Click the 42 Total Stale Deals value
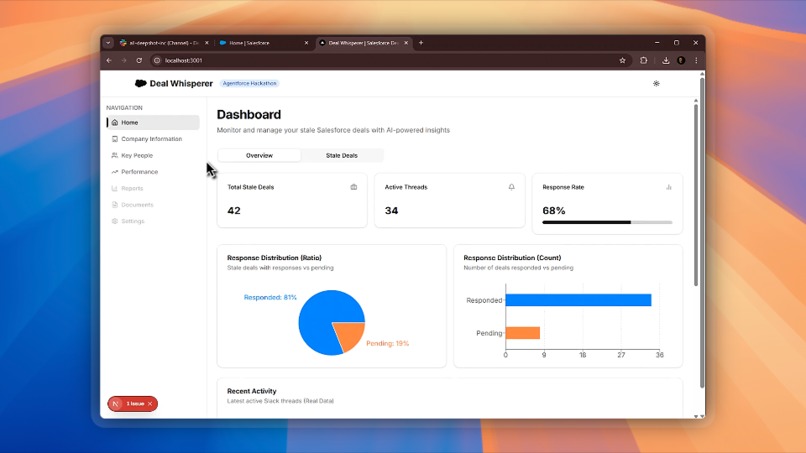 point(234,210)
